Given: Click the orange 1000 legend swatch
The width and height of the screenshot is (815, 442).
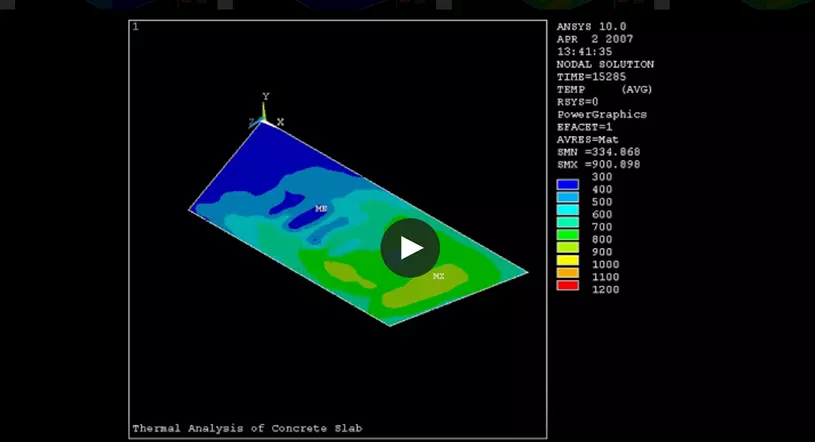Looking at the screenshot, I should point(568,272).
